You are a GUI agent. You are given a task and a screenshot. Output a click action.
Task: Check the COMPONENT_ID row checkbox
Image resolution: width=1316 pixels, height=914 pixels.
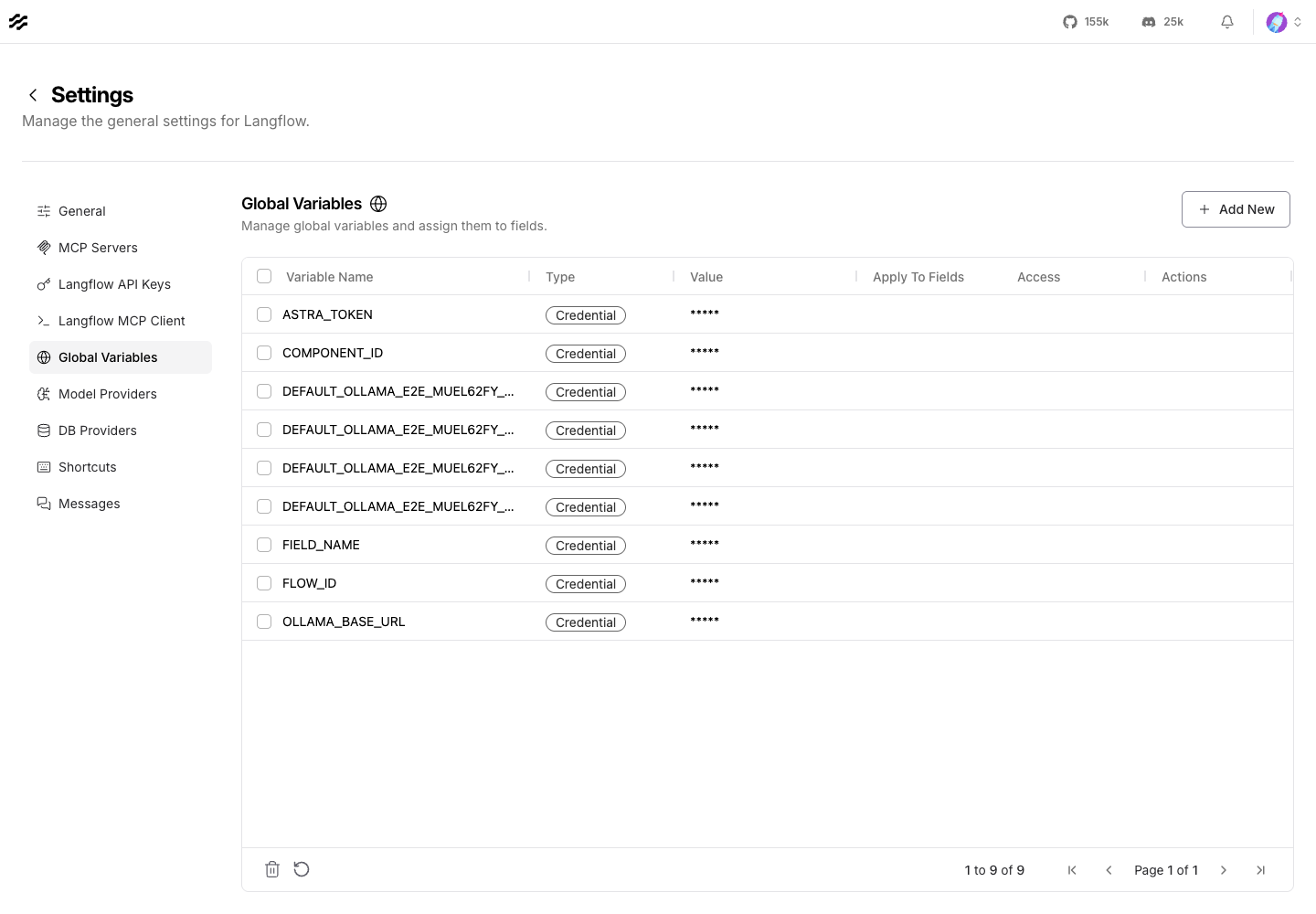click(x=264, y=353)
